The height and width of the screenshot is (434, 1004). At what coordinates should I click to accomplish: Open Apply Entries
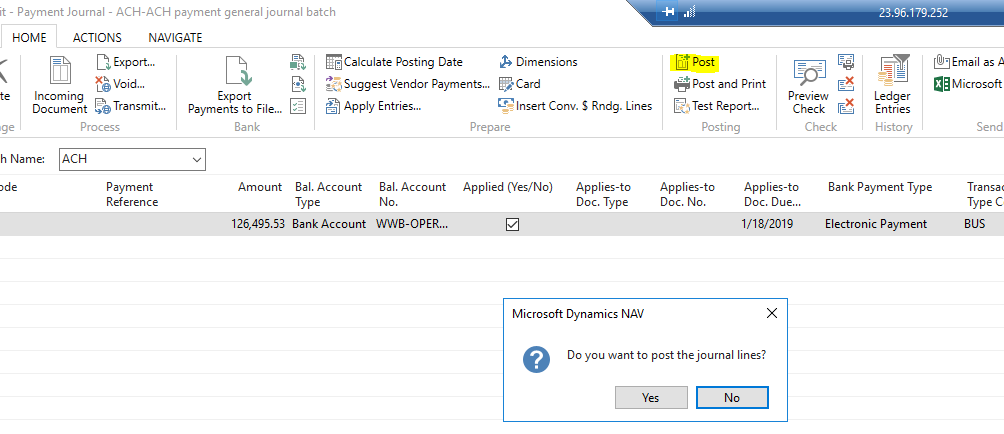(373, 106)
